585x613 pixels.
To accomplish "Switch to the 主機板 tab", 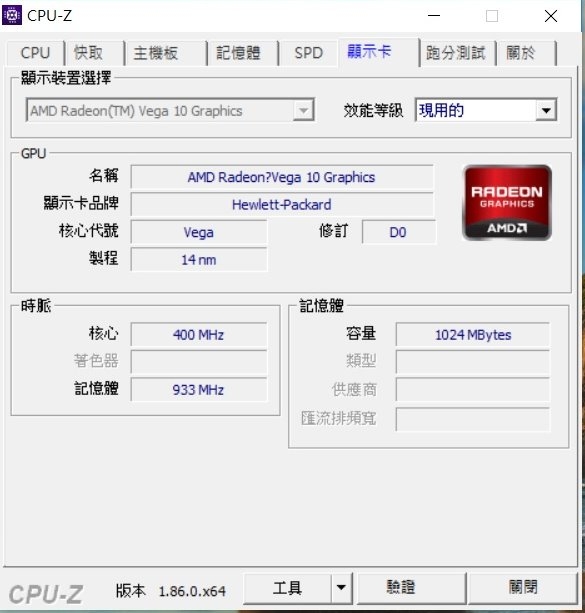I will [165, 53].
